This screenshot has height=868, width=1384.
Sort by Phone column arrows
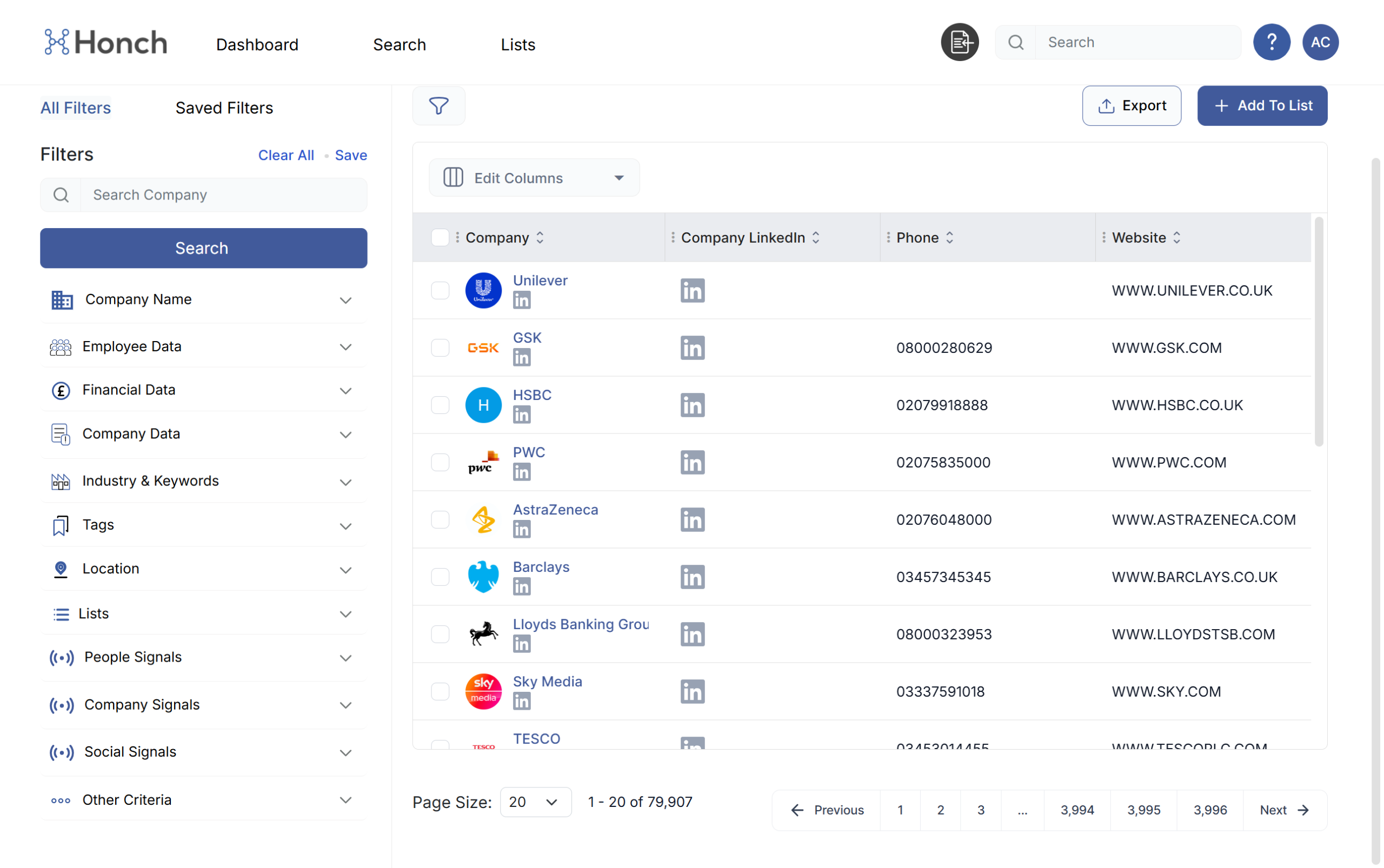pos(950,238)
